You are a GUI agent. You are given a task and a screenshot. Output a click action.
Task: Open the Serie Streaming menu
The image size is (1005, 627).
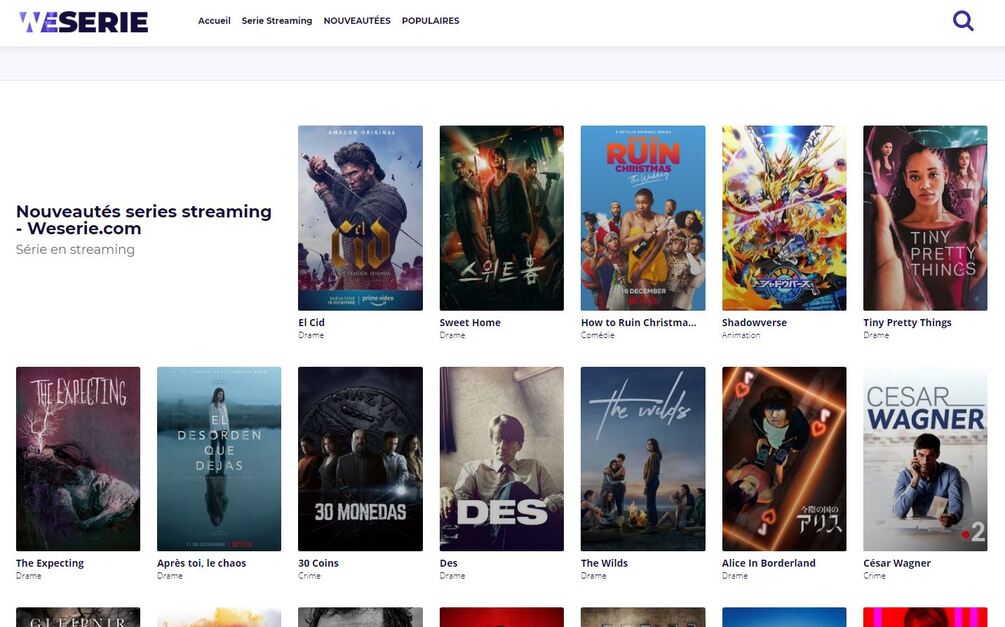coord(277,21)
